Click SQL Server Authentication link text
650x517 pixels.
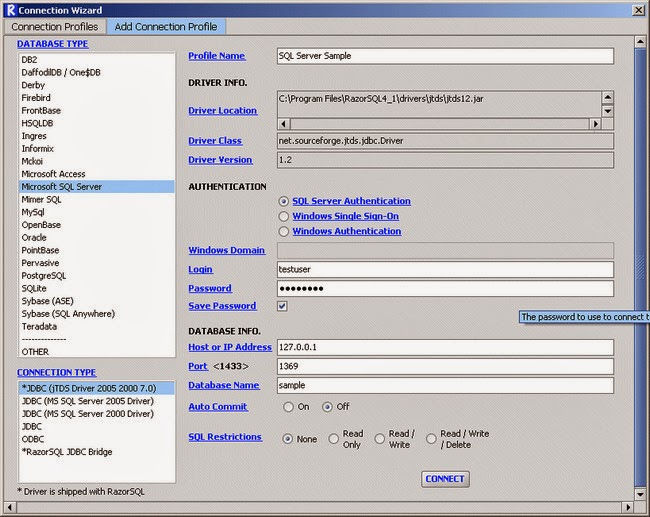(352, 201)
